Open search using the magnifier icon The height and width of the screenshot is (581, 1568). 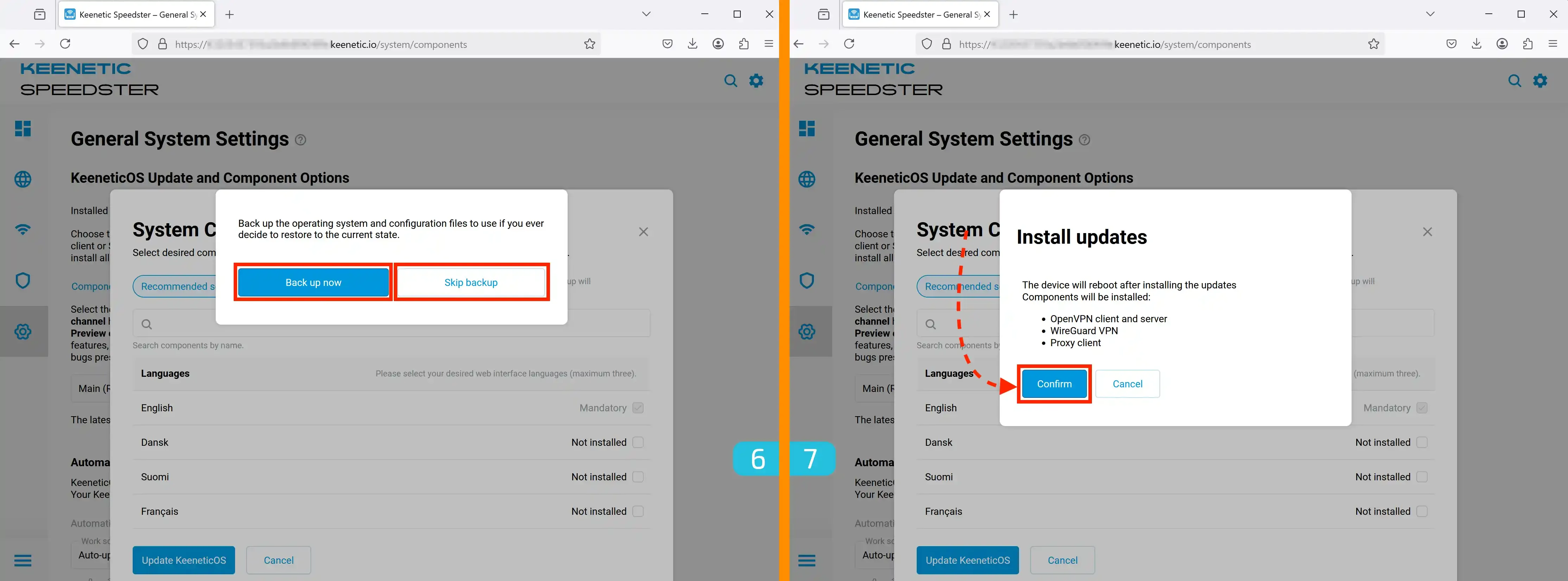coord(731,80)
